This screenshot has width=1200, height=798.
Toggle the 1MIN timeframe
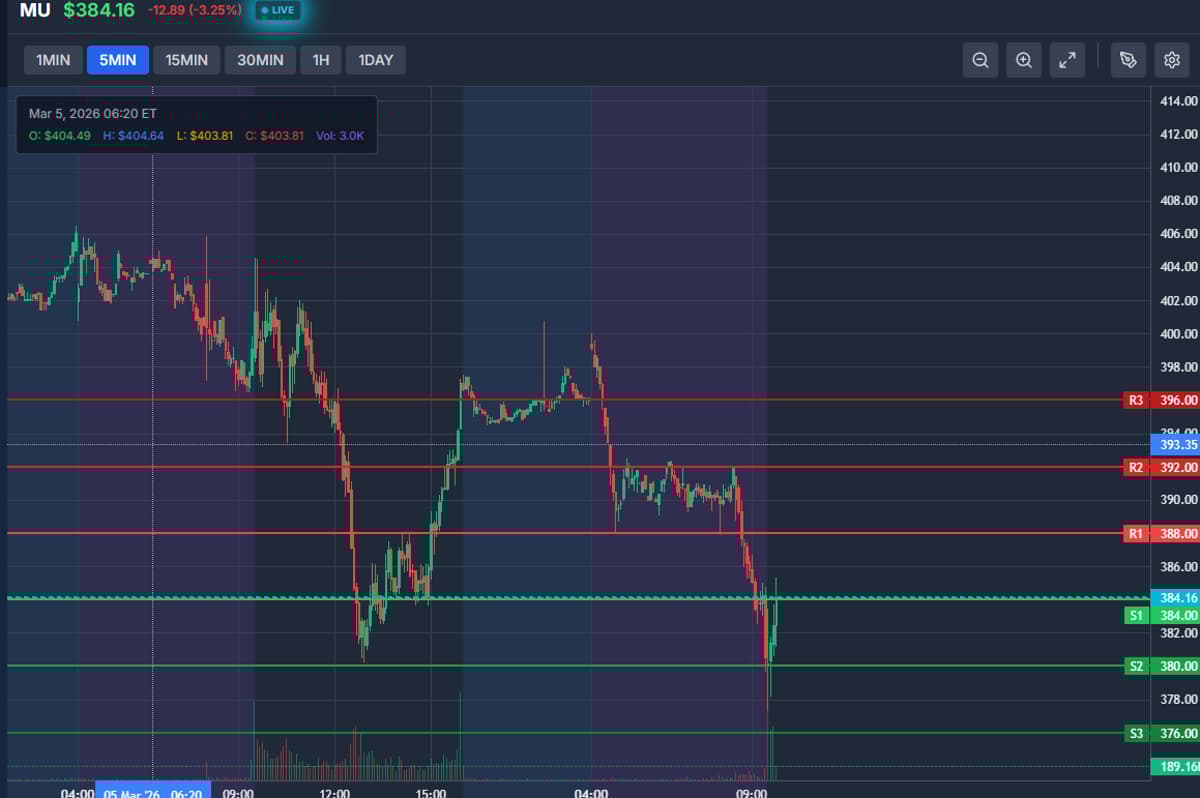tap(52, 60)
